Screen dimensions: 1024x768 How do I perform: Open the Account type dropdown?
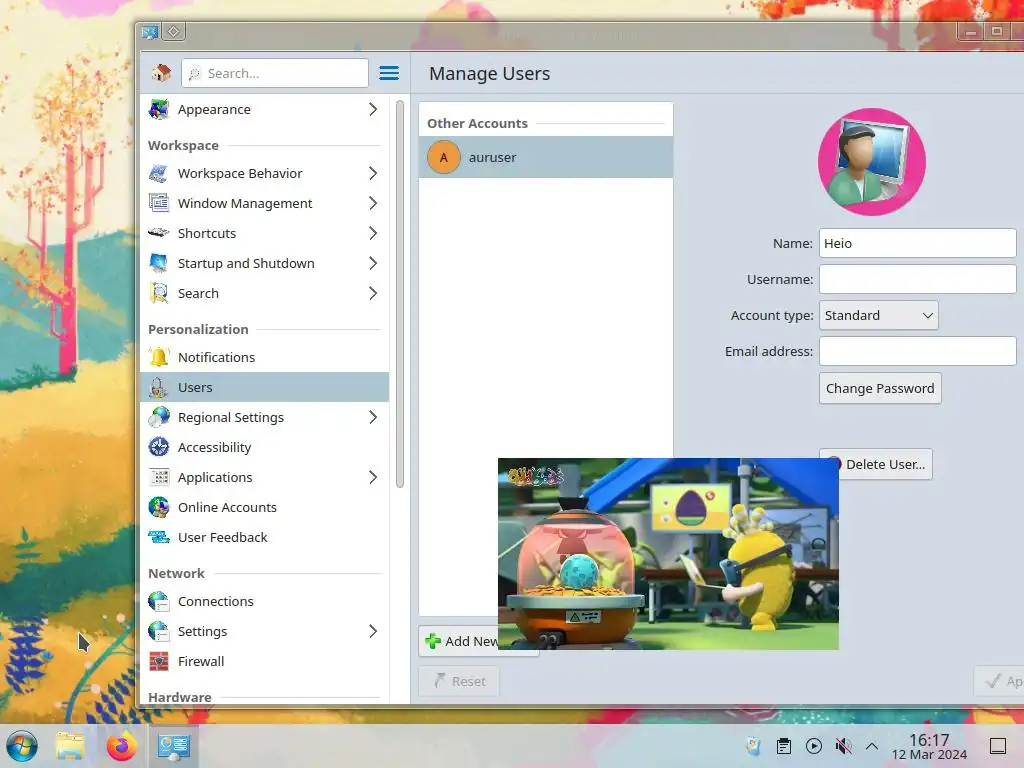click(x=878, y=315)
